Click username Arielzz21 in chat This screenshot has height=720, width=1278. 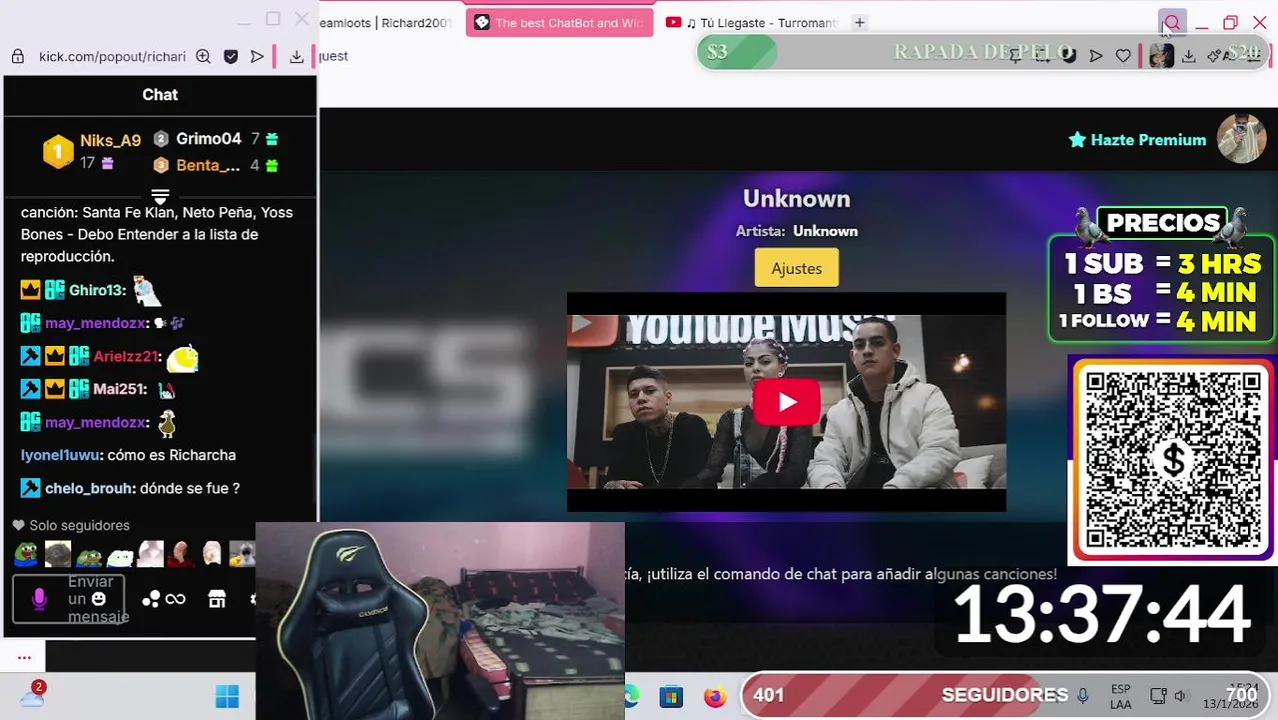point(126,356)
